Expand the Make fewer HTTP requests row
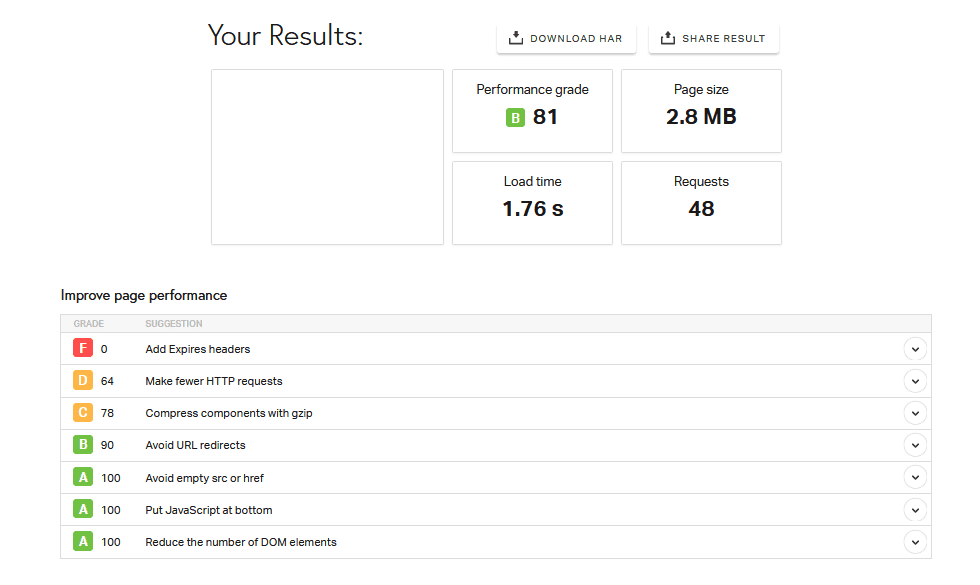Viewport: 980px width, 585px height. [x=915, y=380]
